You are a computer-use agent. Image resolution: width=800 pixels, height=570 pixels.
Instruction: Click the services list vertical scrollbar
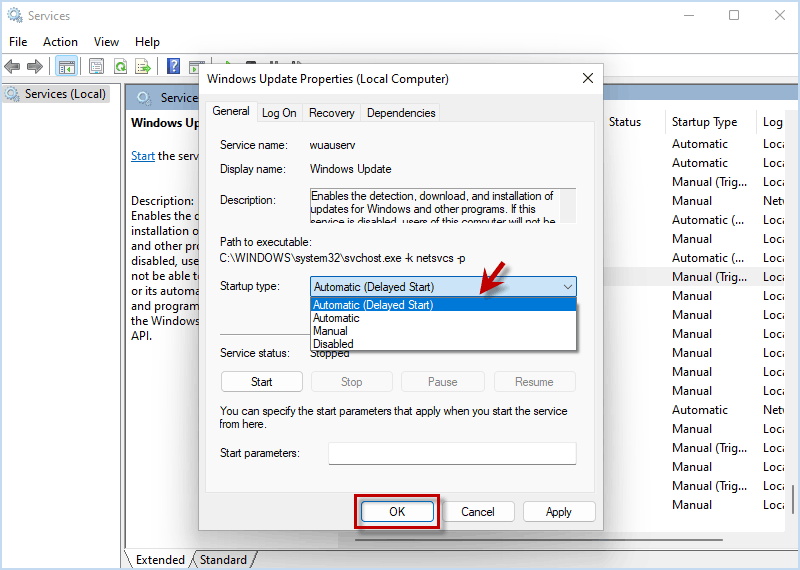click(793, 499)
